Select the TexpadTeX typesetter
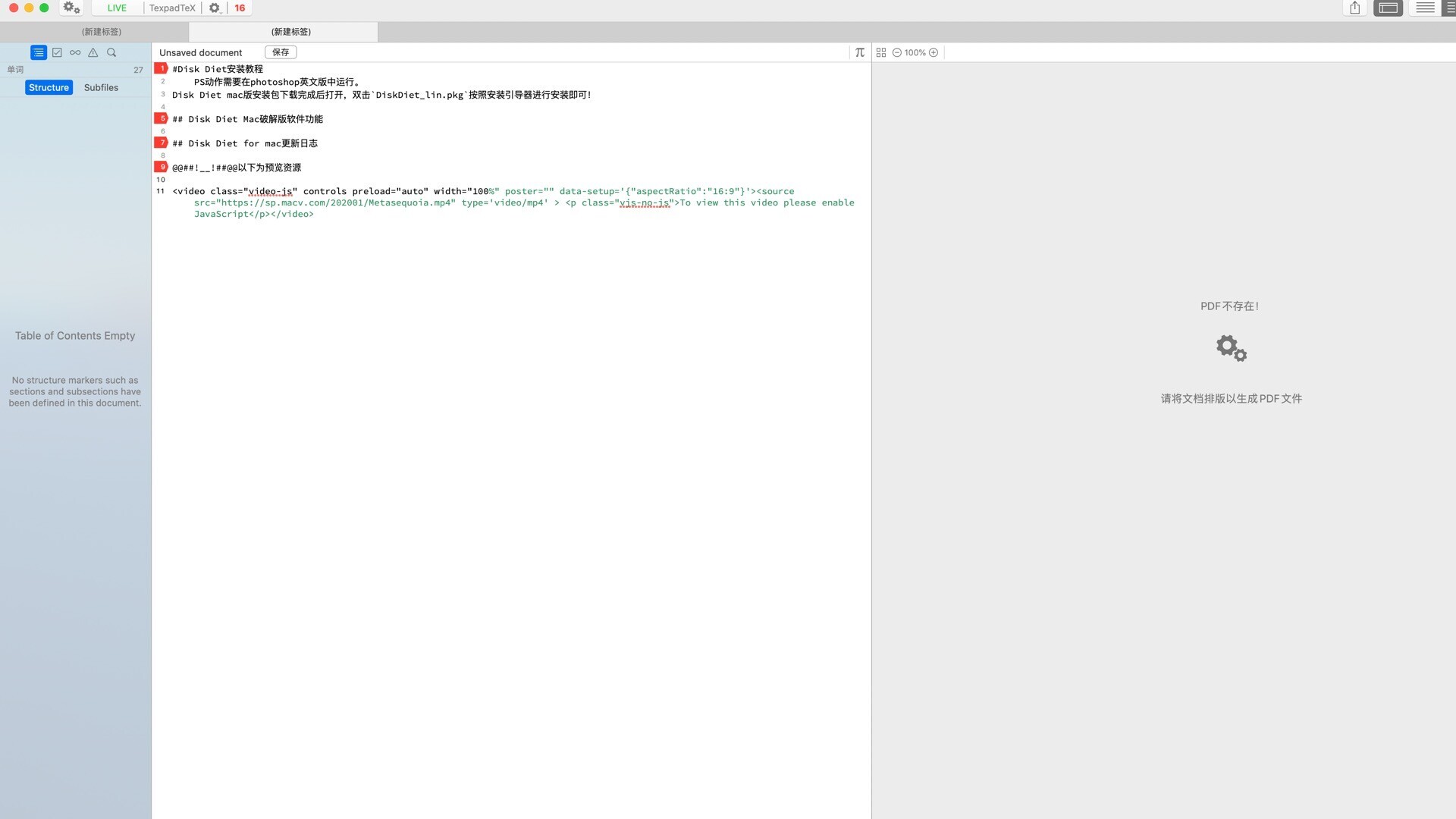 point(172,8)
